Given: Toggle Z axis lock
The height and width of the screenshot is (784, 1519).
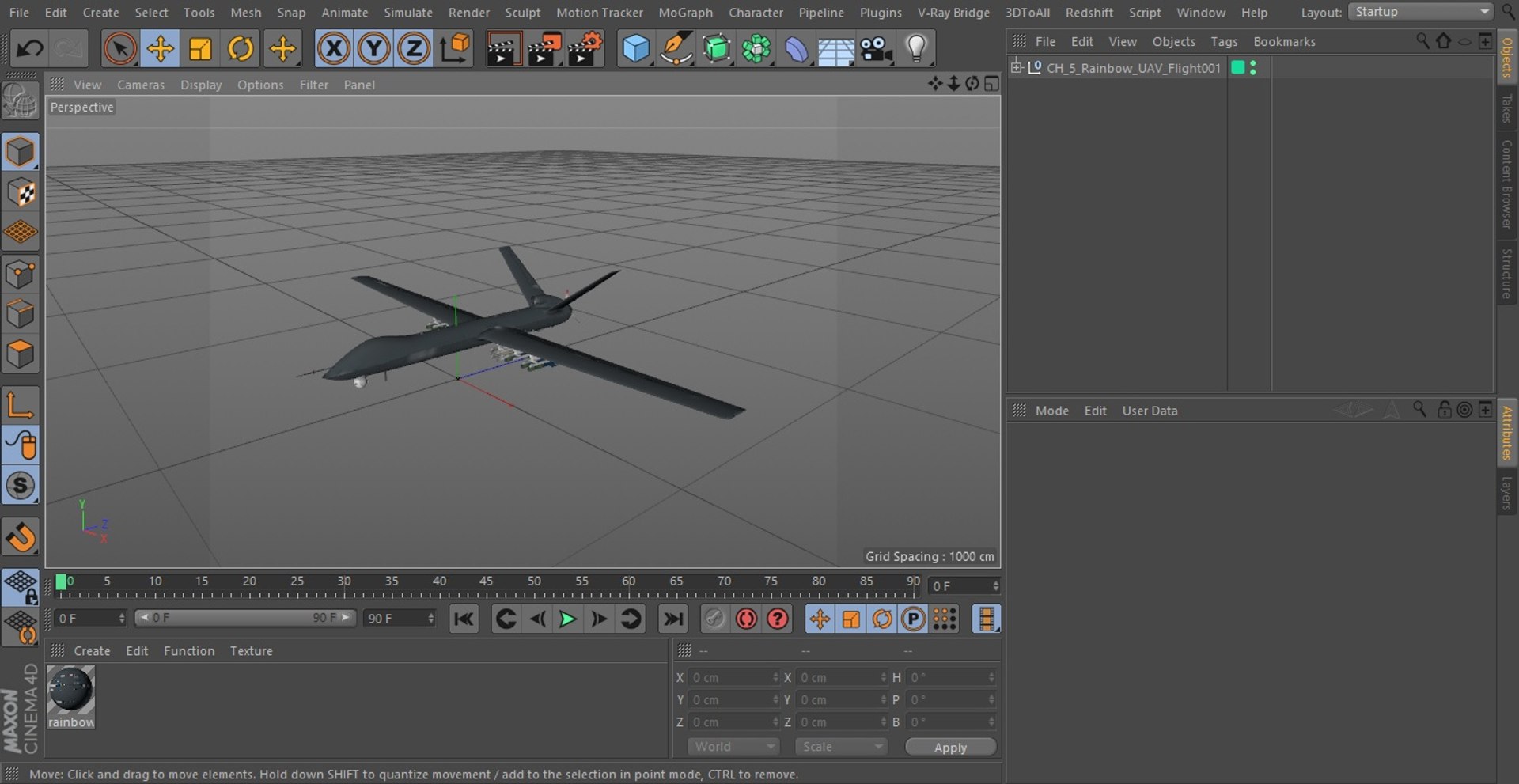Looking at the screenshot, I should coord(413,49).
